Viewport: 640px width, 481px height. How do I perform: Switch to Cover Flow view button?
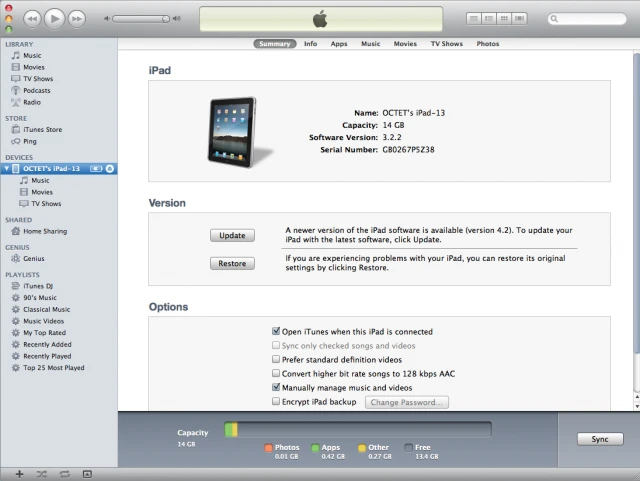[x=519, y=18]
